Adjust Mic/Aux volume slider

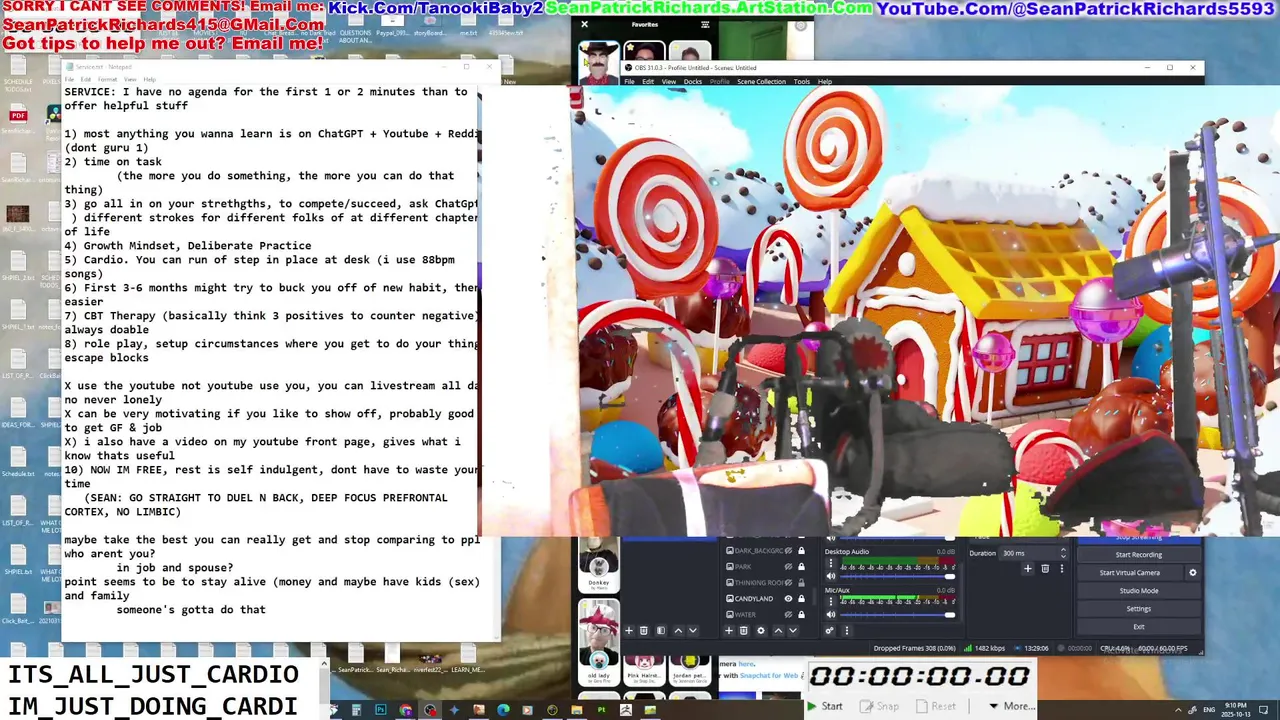tap(896, 614)
